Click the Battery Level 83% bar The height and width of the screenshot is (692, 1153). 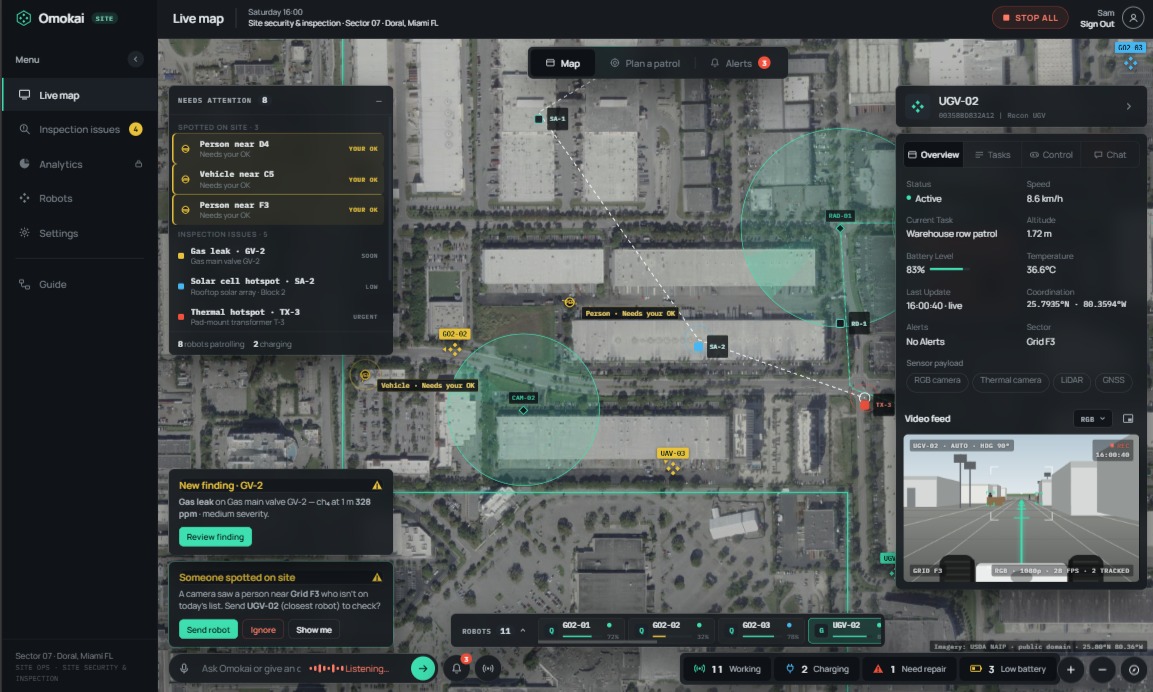[x=948, y=270]
